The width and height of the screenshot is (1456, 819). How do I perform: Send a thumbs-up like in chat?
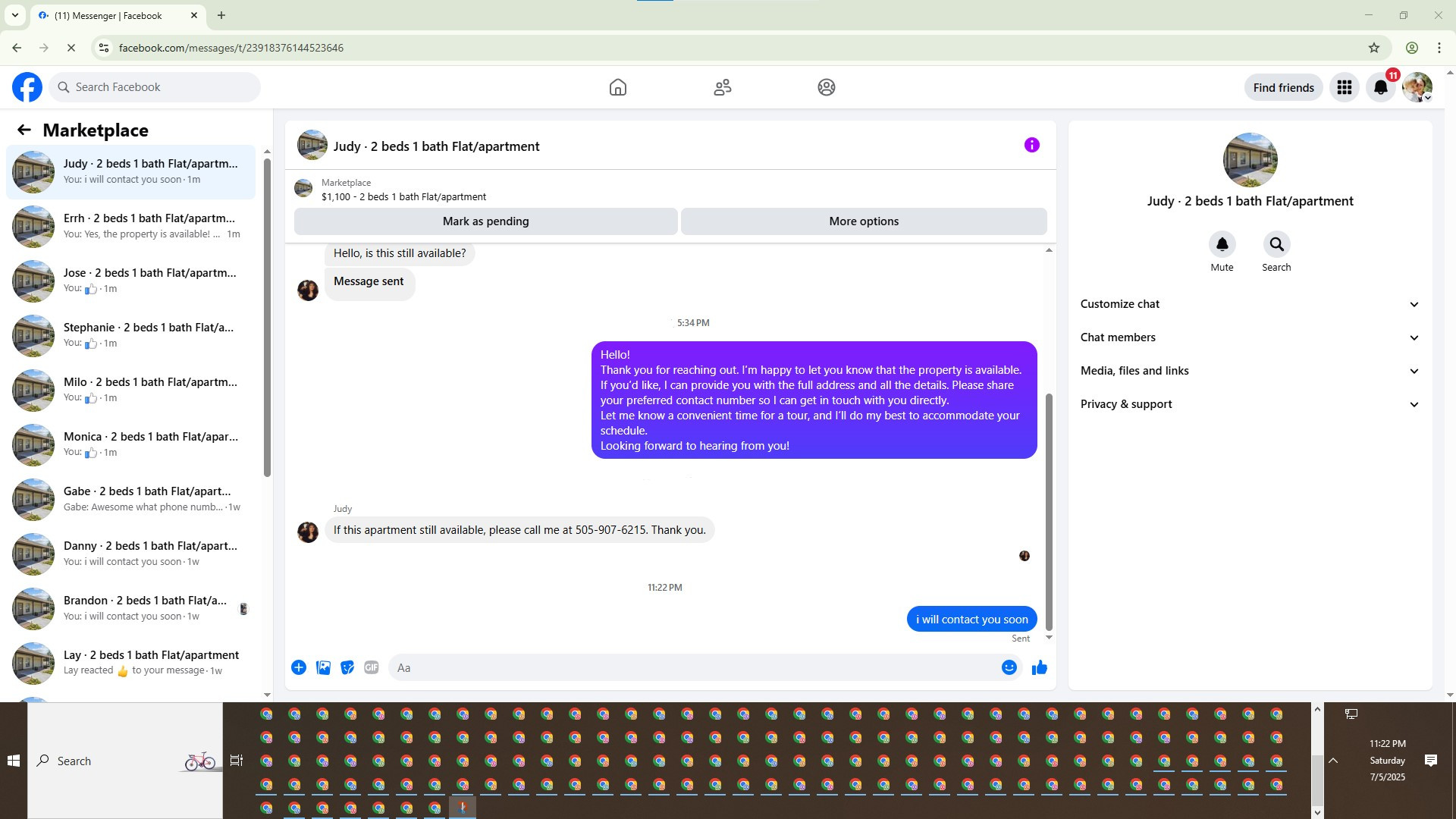coord(1039,667)
